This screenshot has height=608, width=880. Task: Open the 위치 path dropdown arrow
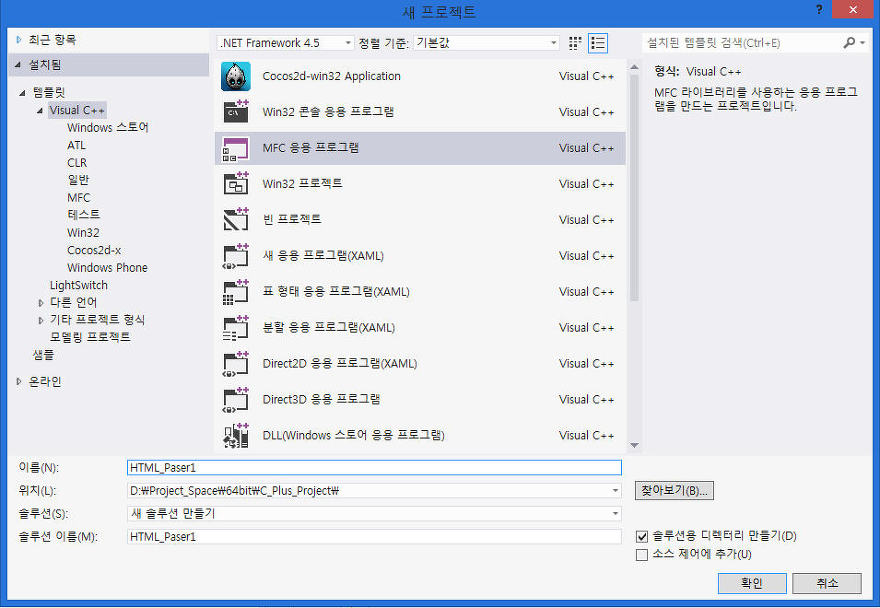point(615,491)
